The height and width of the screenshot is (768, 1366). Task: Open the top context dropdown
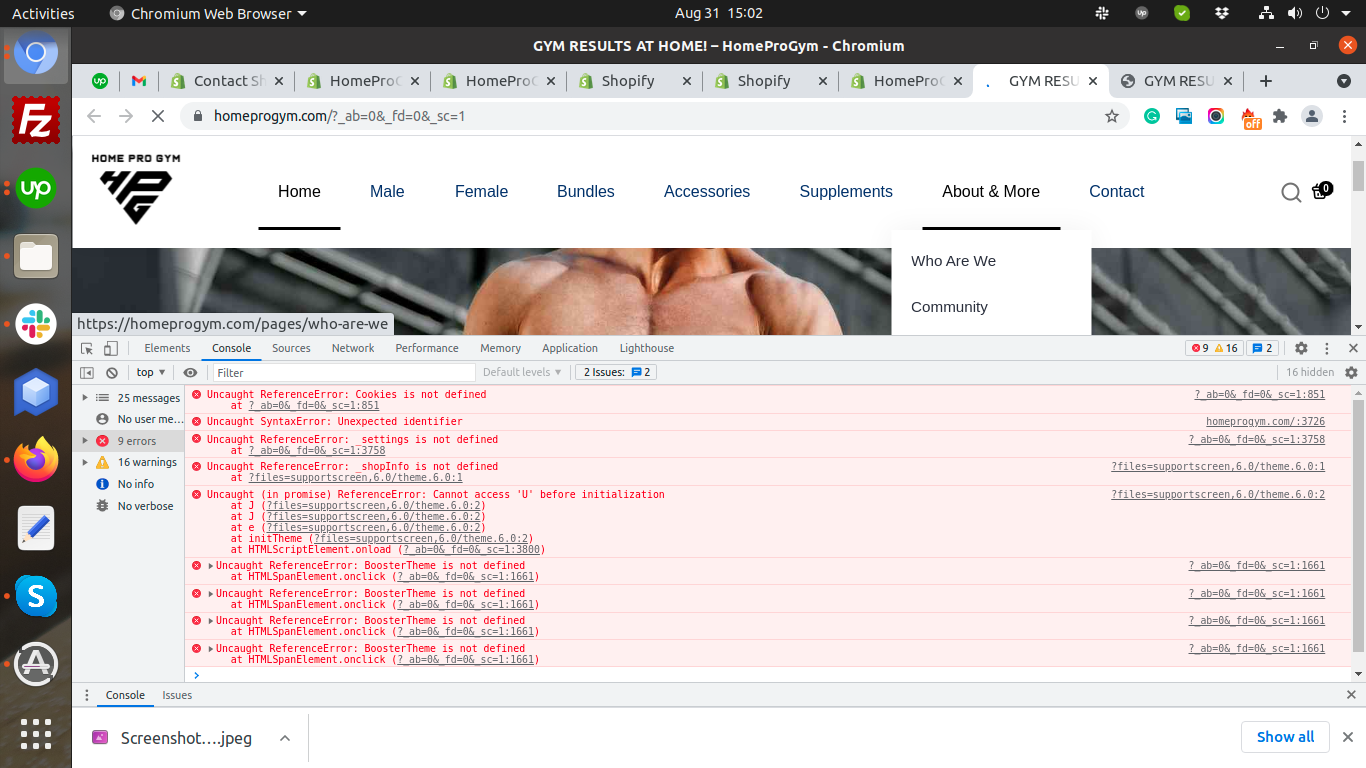pyautogui.click(x=151, y=372)
